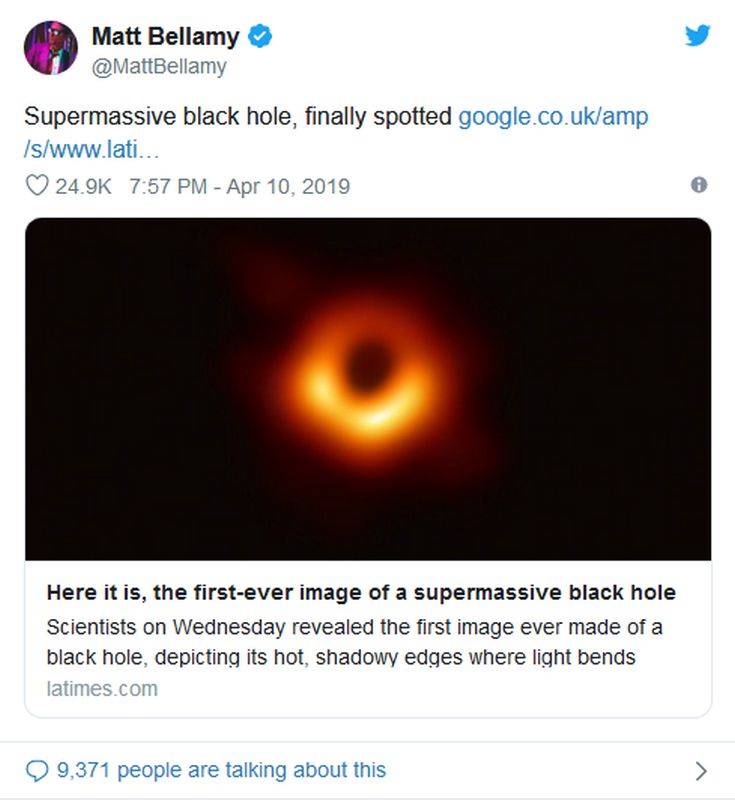Click the Twitter bird logo
Viewport: 735px width, 804px height.
point(696,35)
